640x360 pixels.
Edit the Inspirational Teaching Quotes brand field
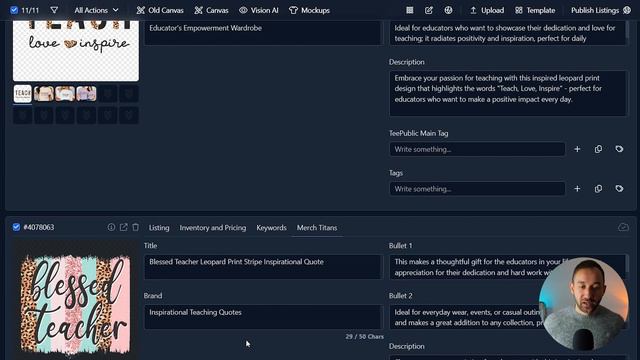(264, 317)
